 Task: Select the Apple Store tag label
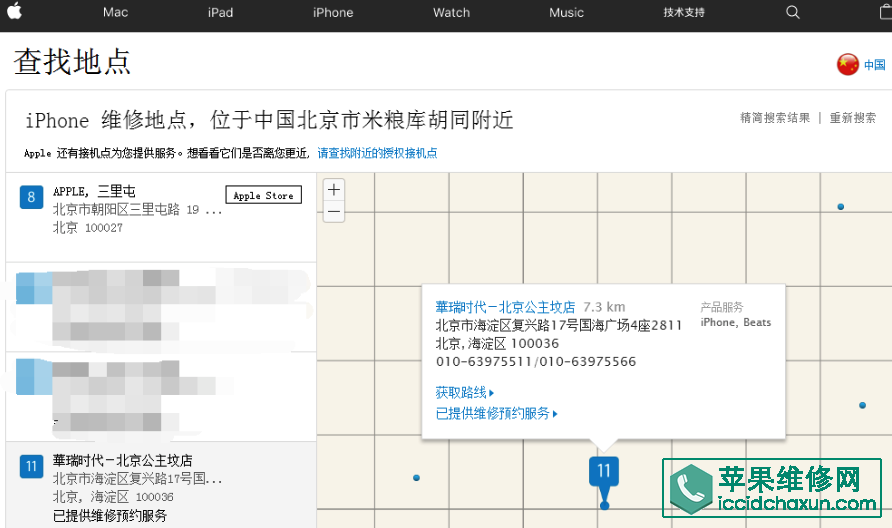(x=263, y=195)
